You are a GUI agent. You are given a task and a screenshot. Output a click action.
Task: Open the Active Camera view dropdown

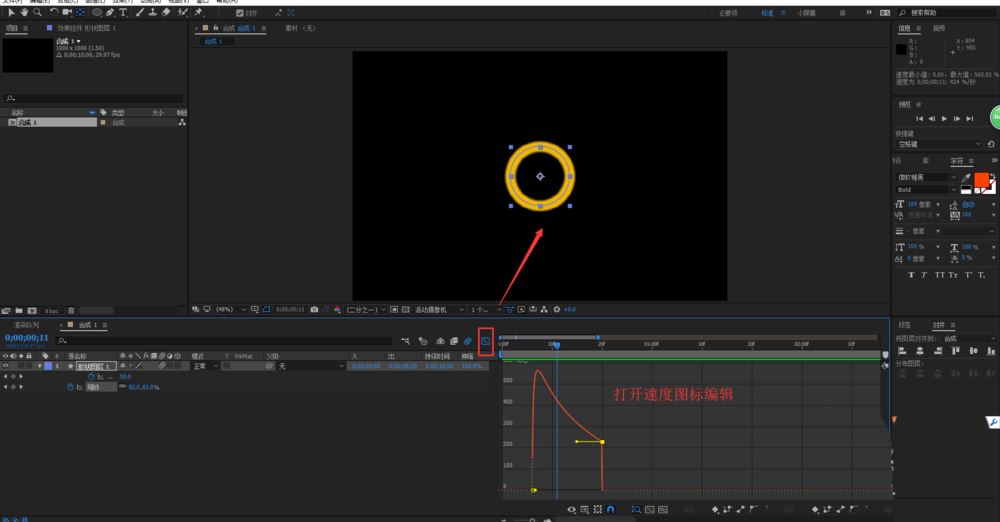(x=439, y=309)
